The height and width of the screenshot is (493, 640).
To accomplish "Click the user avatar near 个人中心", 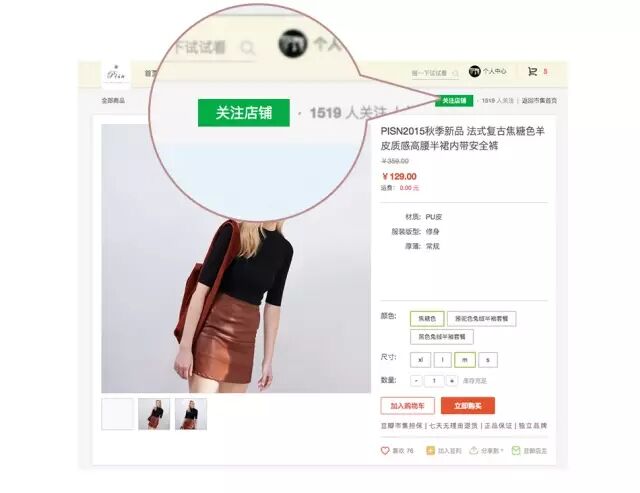I will [475, 71].
